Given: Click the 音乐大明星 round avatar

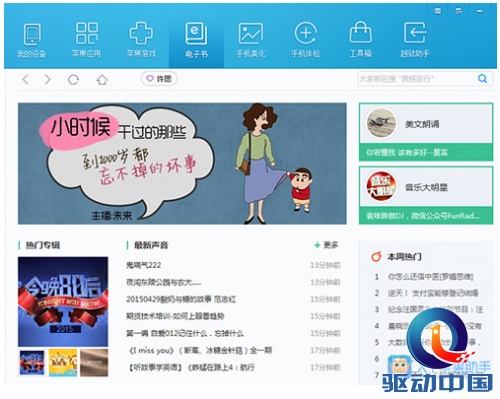Looking at the screenshot, I should point(381,187).
